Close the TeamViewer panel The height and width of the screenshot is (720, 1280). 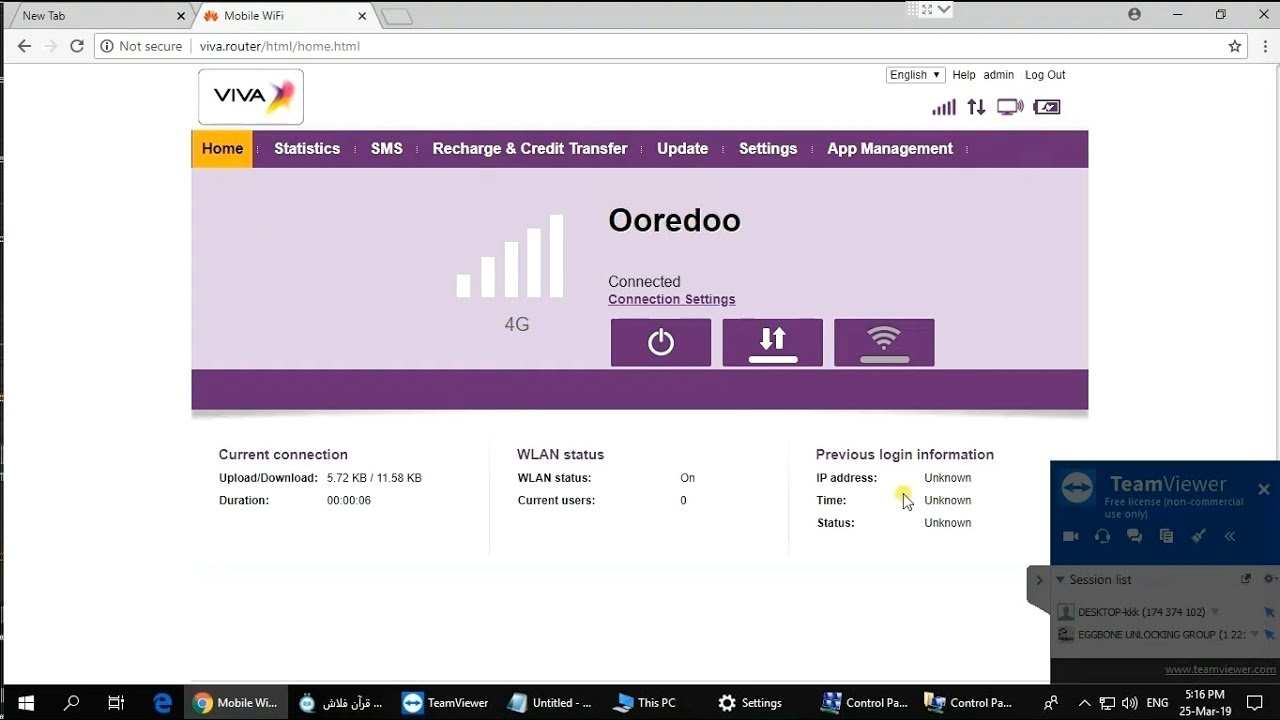click(1263, 489)
